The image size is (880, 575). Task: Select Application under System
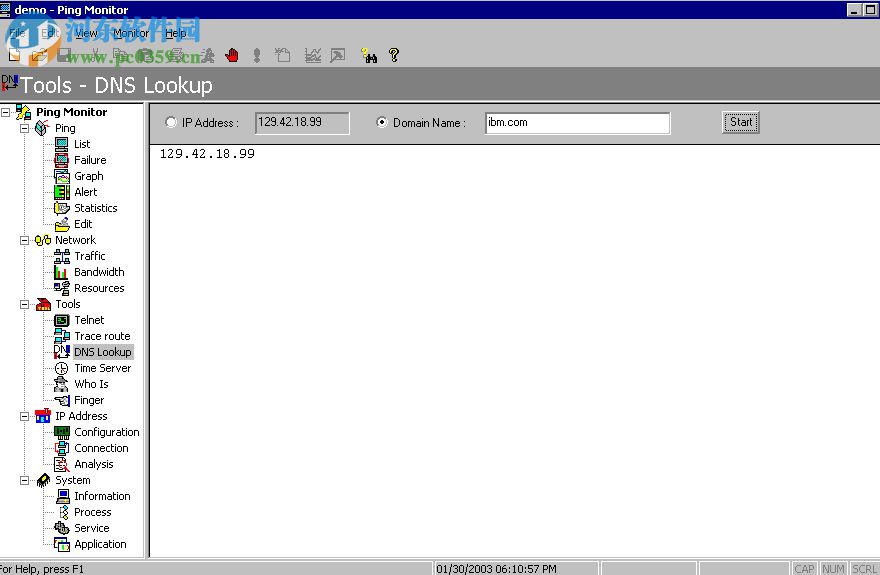pos(100,544)
